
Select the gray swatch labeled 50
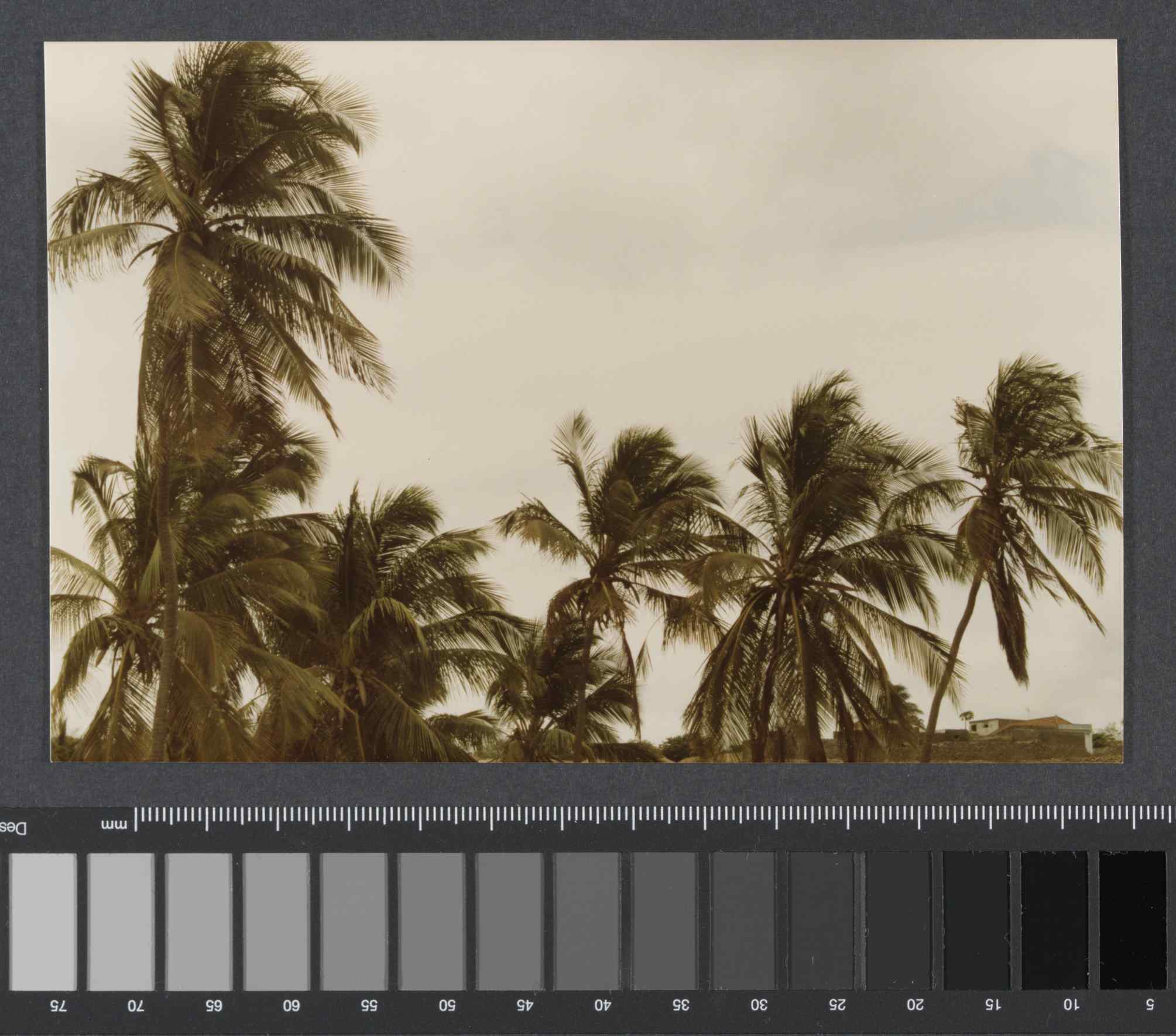pos(432,922)
